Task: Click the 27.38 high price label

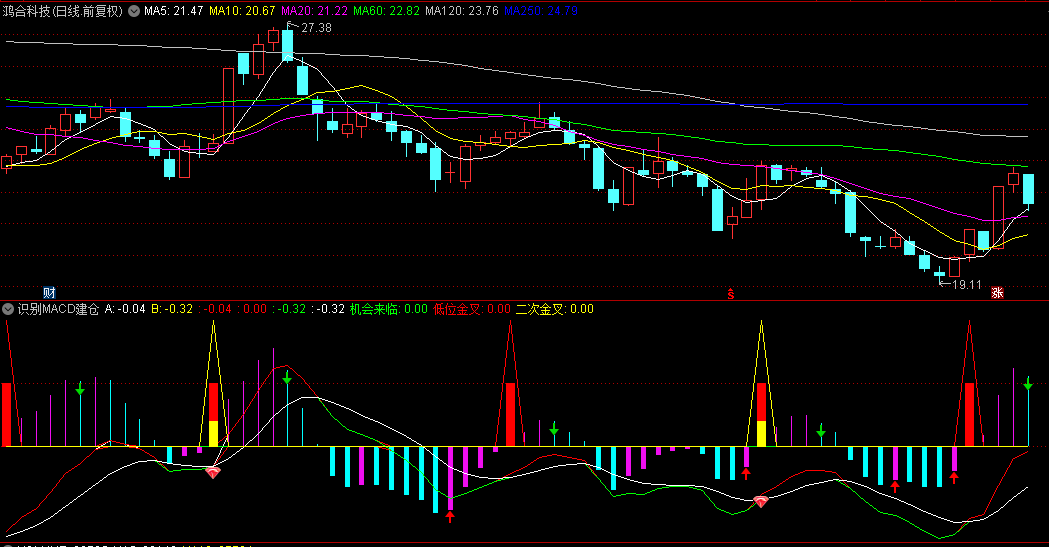Action: [316, 27]
